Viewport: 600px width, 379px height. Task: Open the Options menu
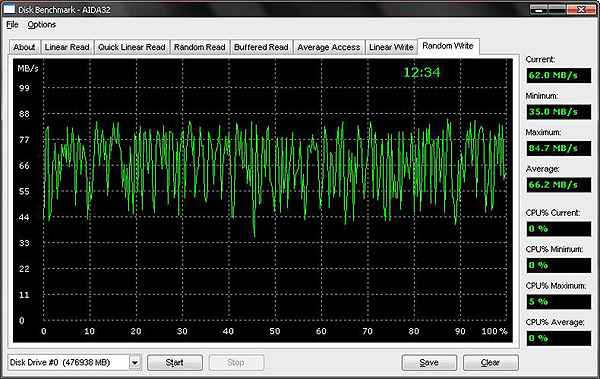(x=41, y=25)
